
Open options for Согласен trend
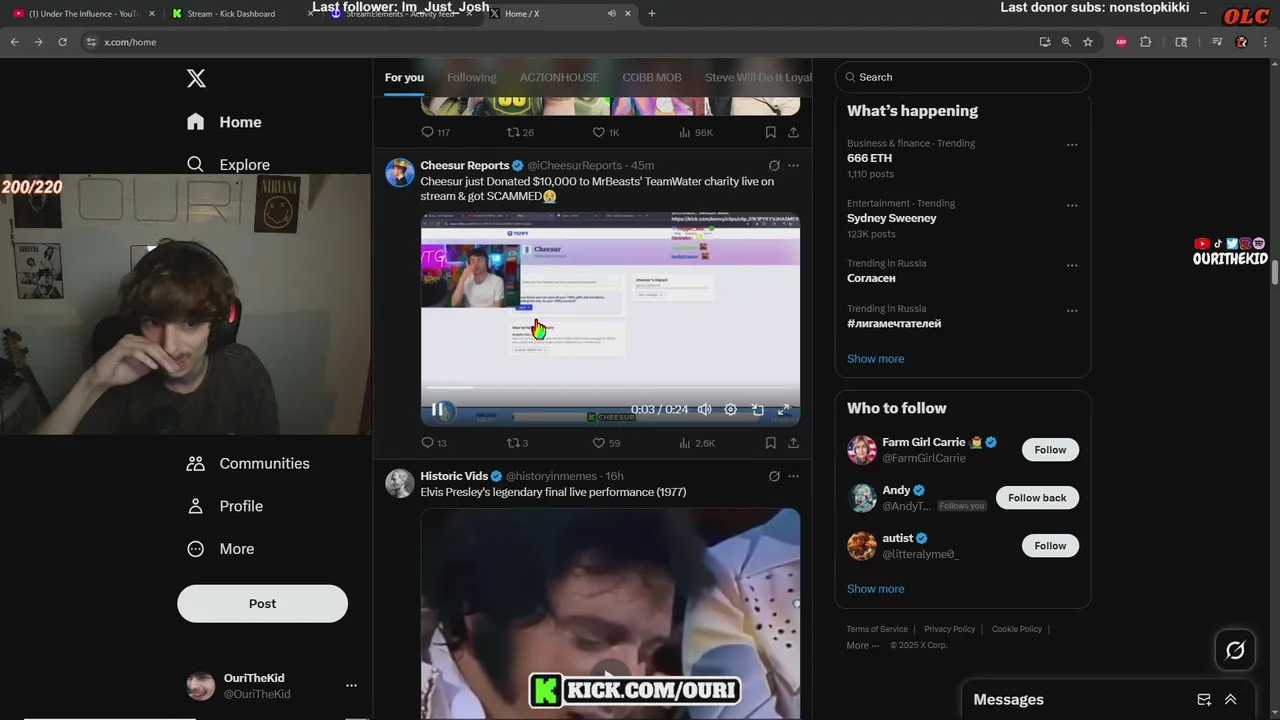(x=1072, y=265)
